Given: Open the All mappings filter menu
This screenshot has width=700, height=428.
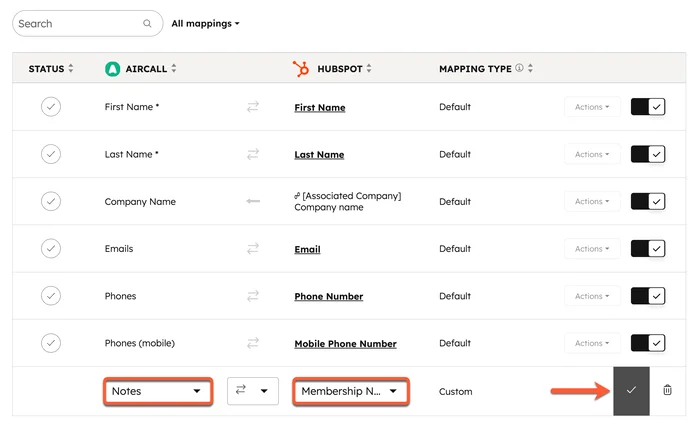Looking at the screenshot, I should coord(205,23).
